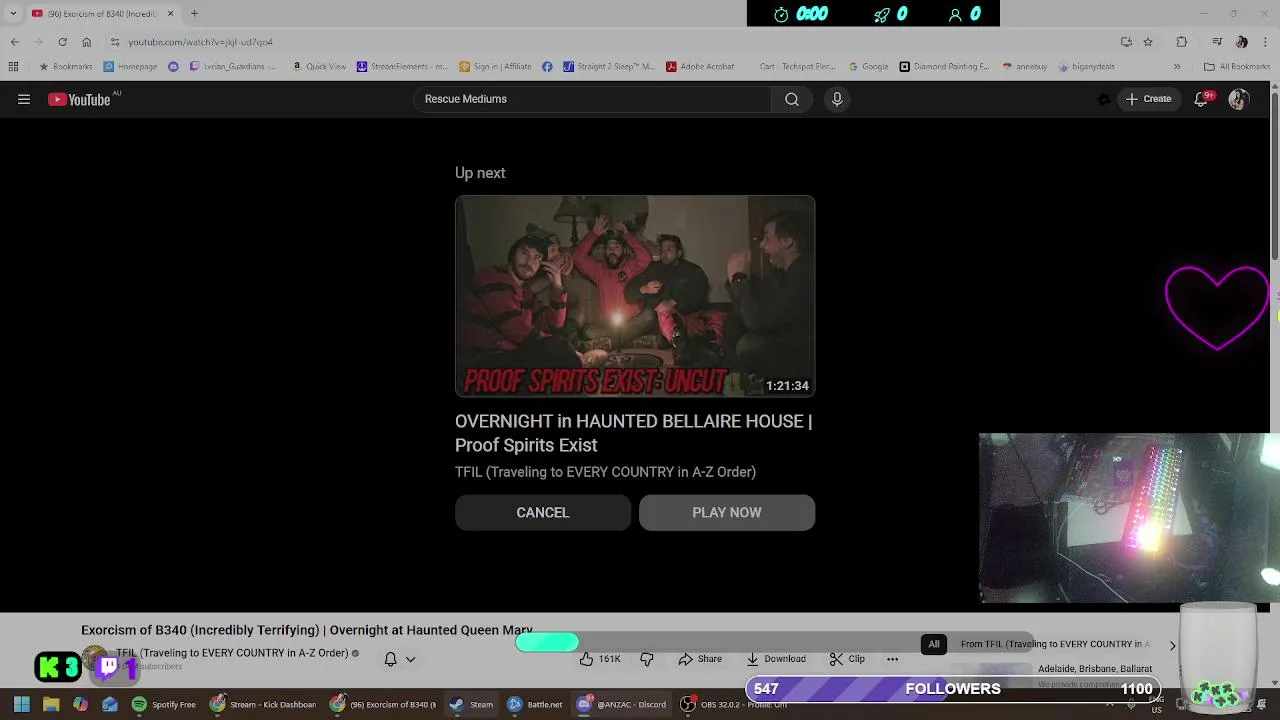This screenshot has height=720, width=1280.
Task: Dislike the current video
Action: click(647, 659)
